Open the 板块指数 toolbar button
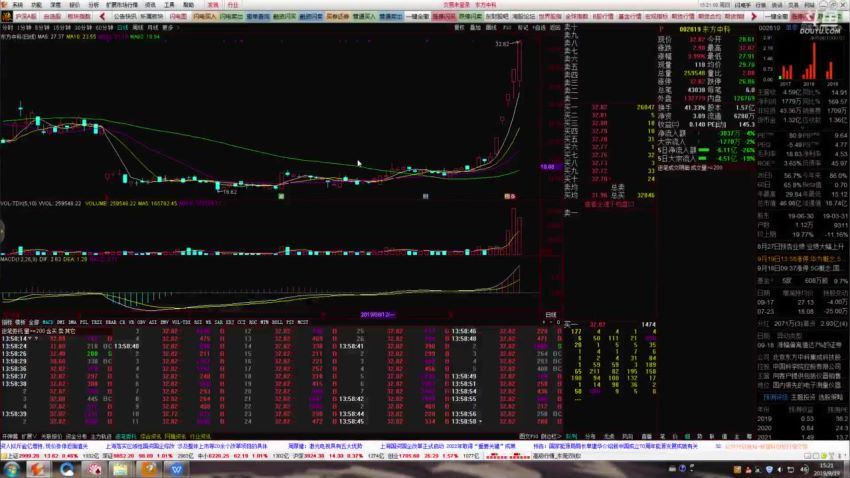 point(79,16)
